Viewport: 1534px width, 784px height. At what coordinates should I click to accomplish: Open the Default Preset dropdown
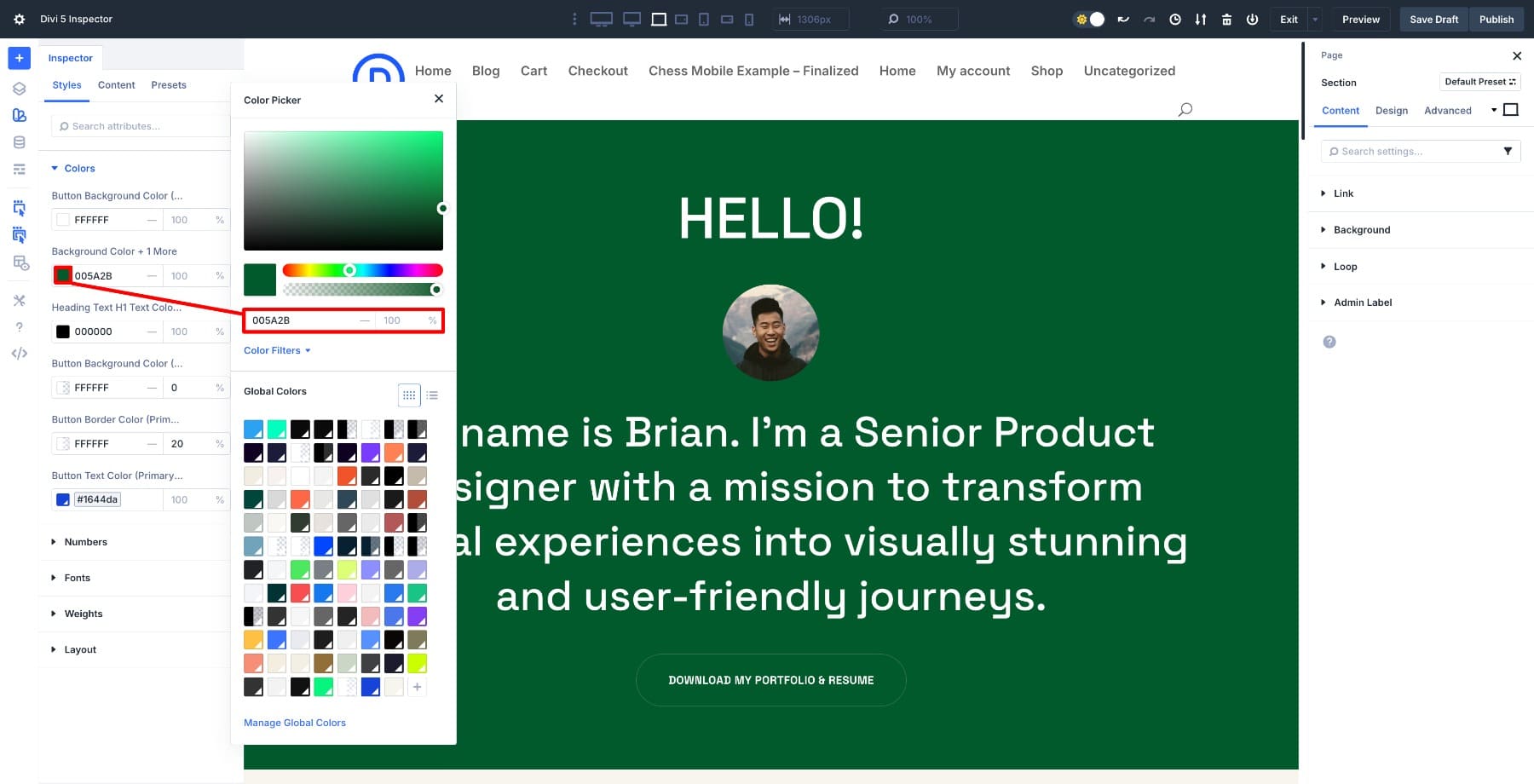[x=1479, y=82]
